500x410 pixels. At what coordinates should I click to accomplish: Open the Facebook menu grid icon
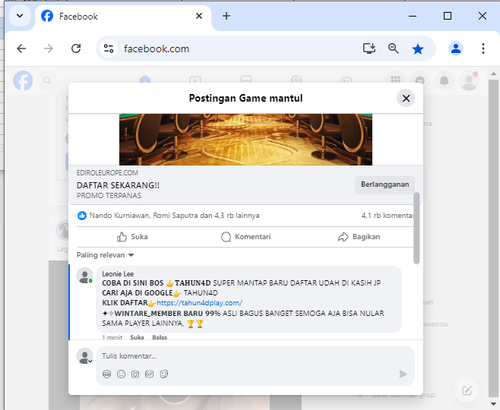(395, 80)
